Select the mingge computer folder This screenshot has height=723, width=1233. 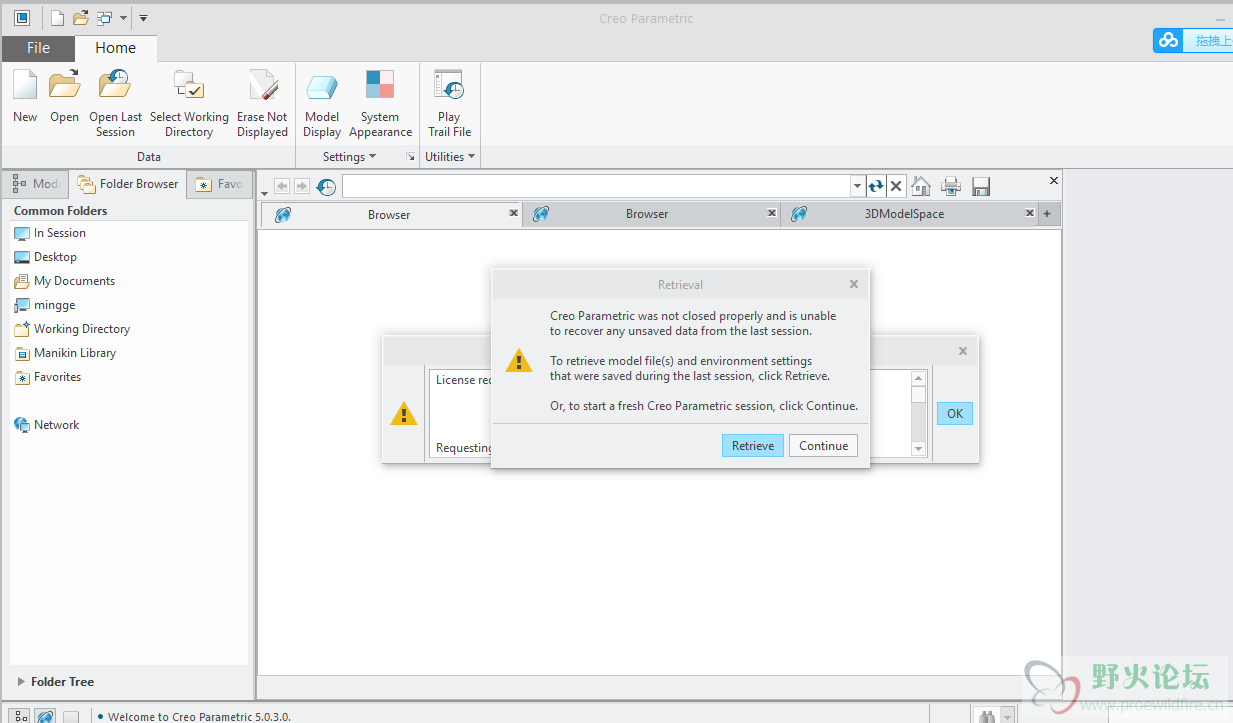[x=45, y=305]
